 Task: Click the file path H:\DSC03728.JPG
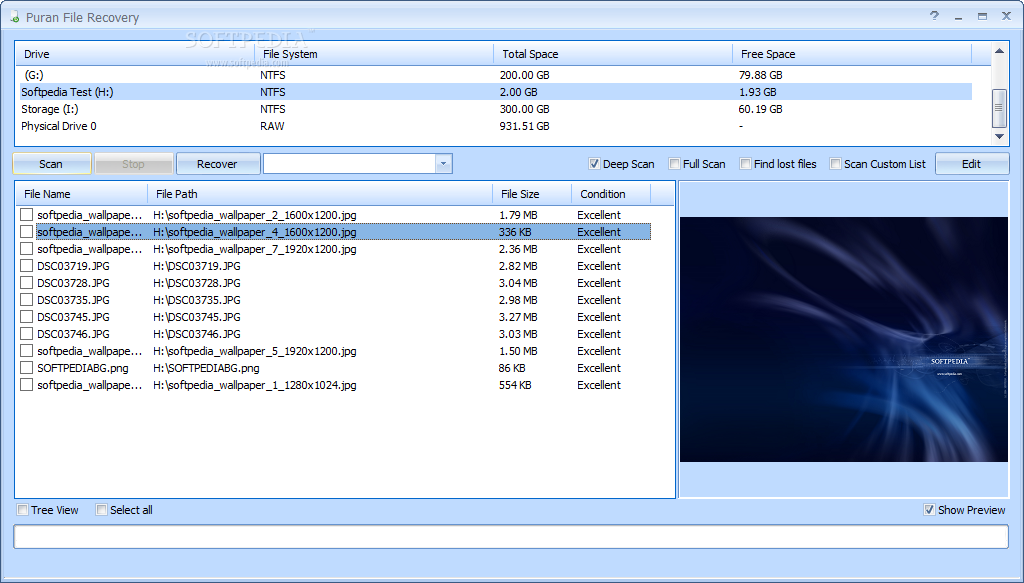pos(197,283)
